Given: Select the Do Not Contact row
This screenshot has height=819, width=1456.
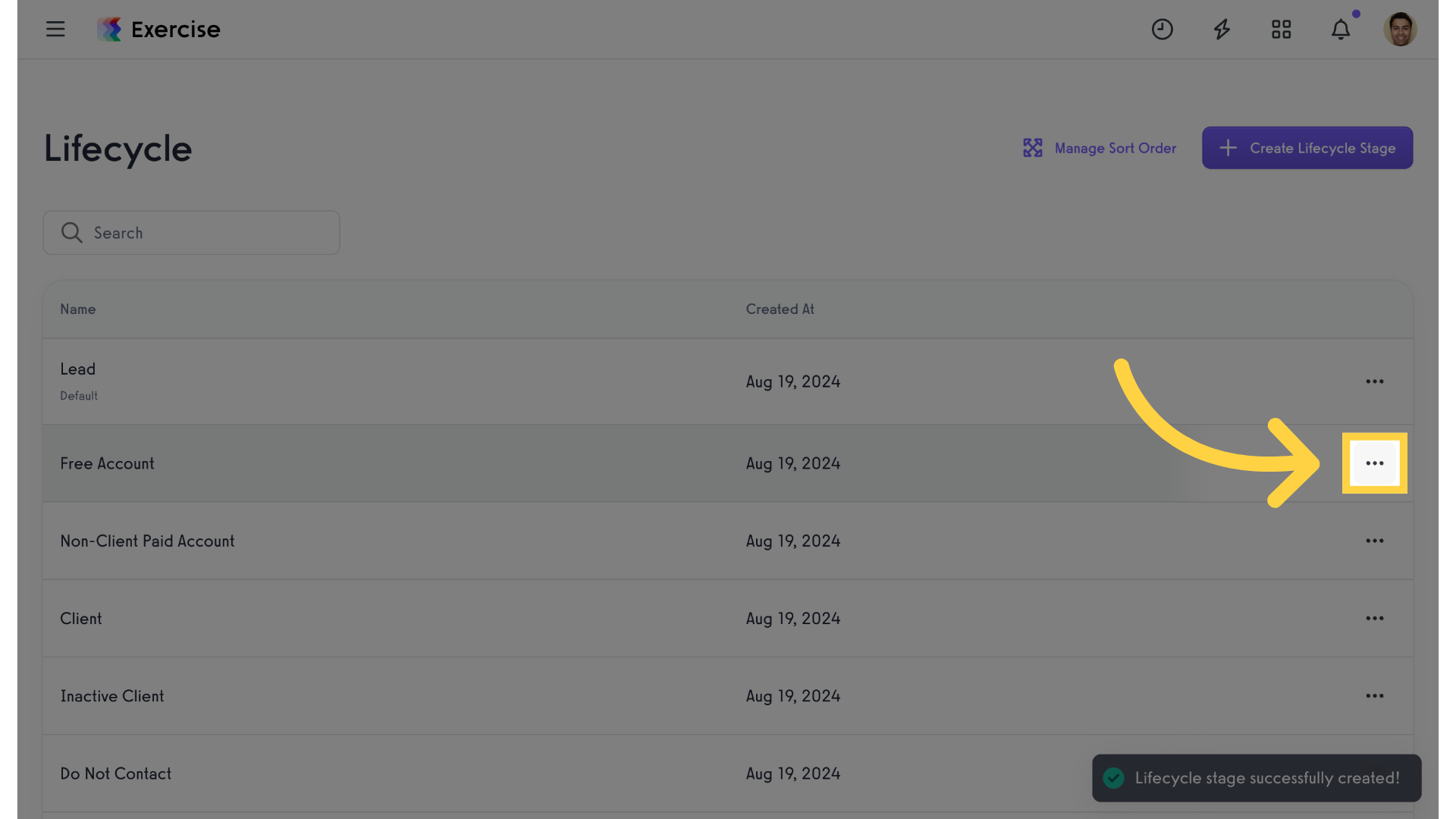Looking at the screenshot, I should [727, 773].
